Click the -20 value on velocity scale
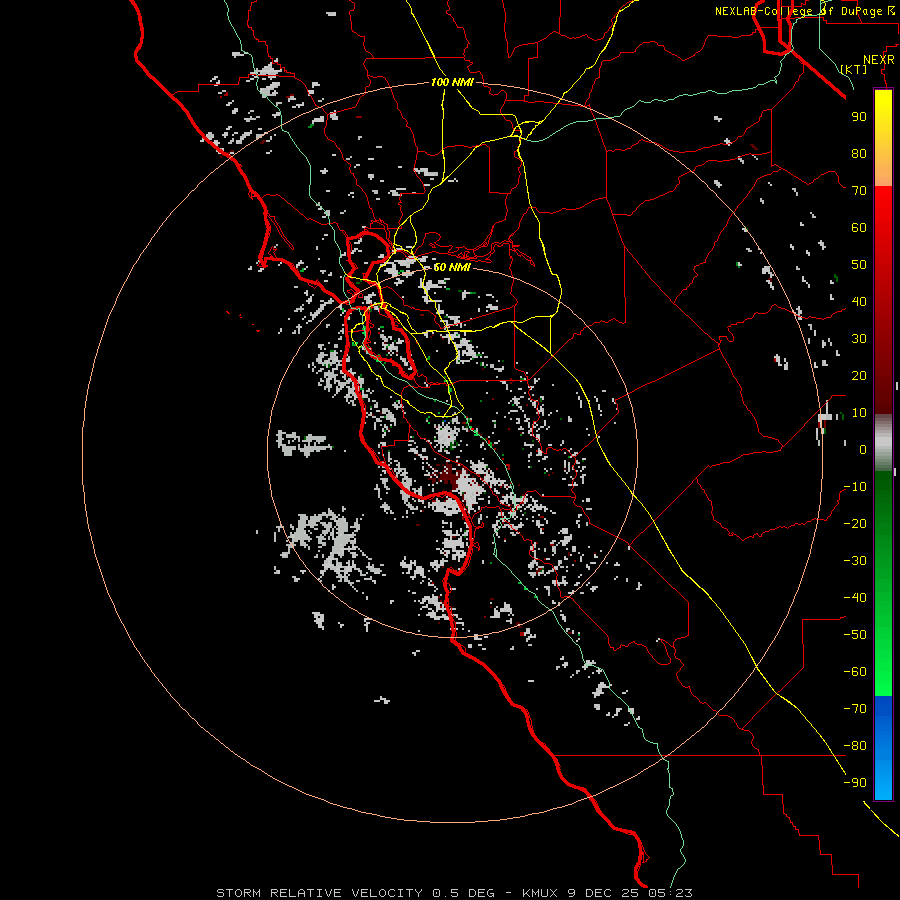This screenshot has height=900, width=900. point(855,523)
